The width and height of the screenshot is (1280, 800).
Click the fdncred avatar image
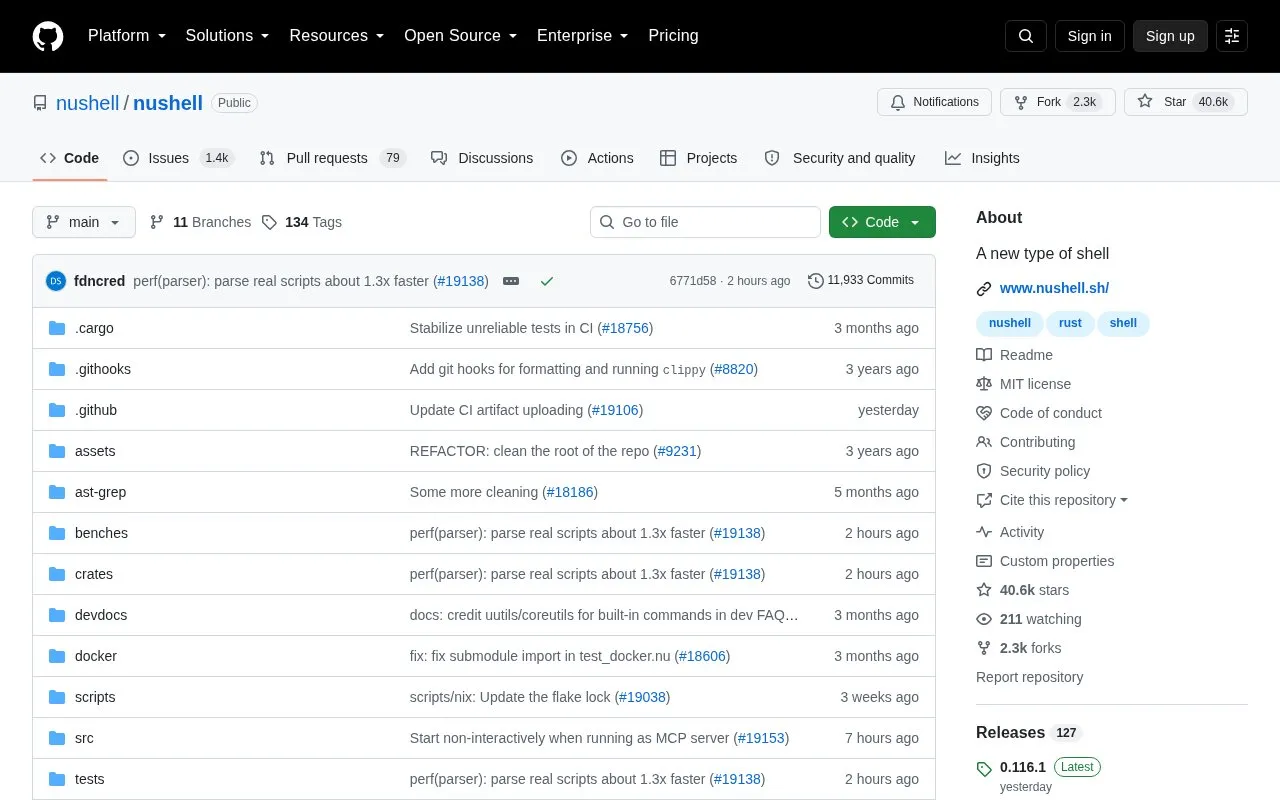pos(56,281)
